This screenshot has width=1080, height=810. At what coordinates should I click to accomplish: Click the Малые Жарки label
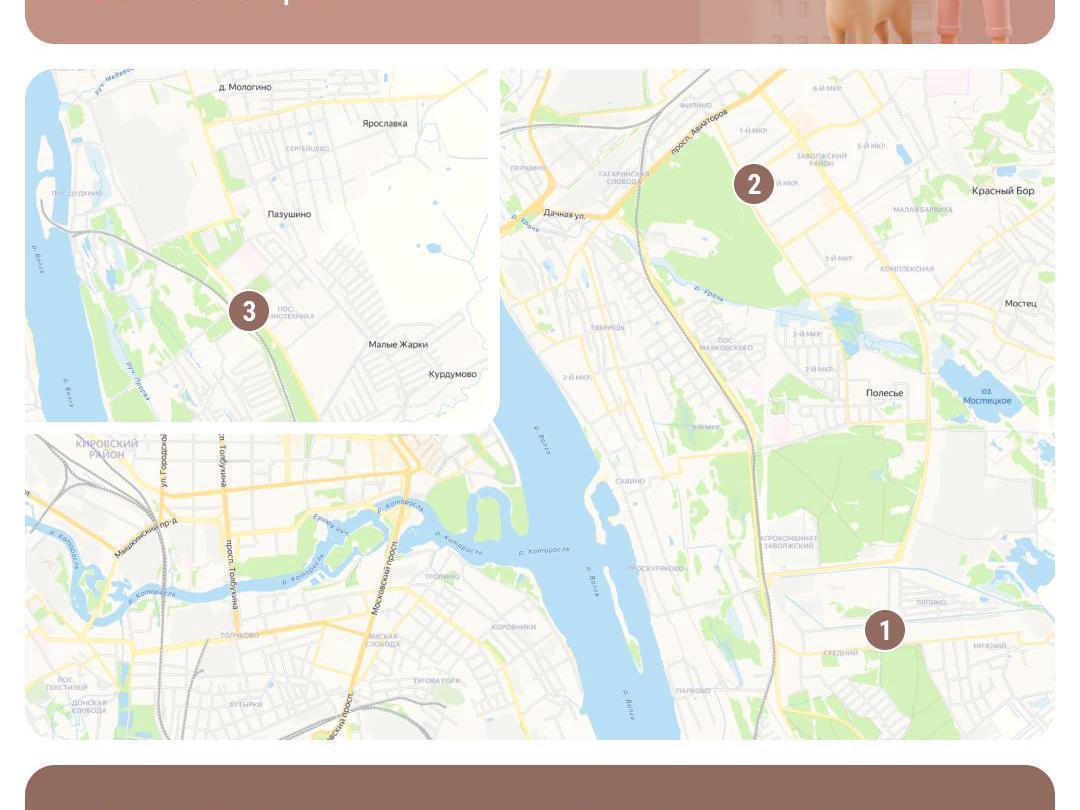(398, 344)
